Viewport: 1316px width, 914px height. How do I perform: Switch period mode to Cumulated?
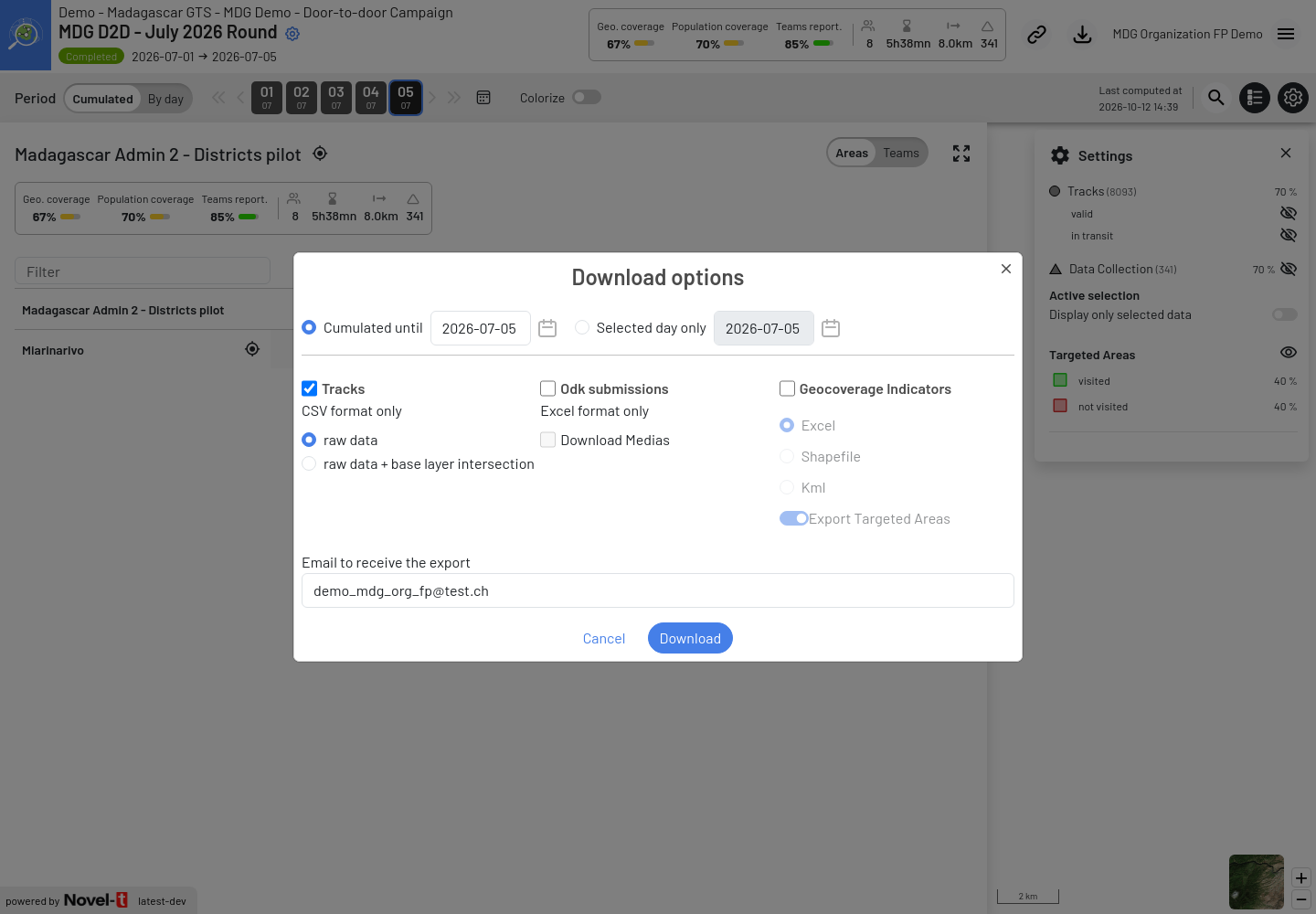103,99
